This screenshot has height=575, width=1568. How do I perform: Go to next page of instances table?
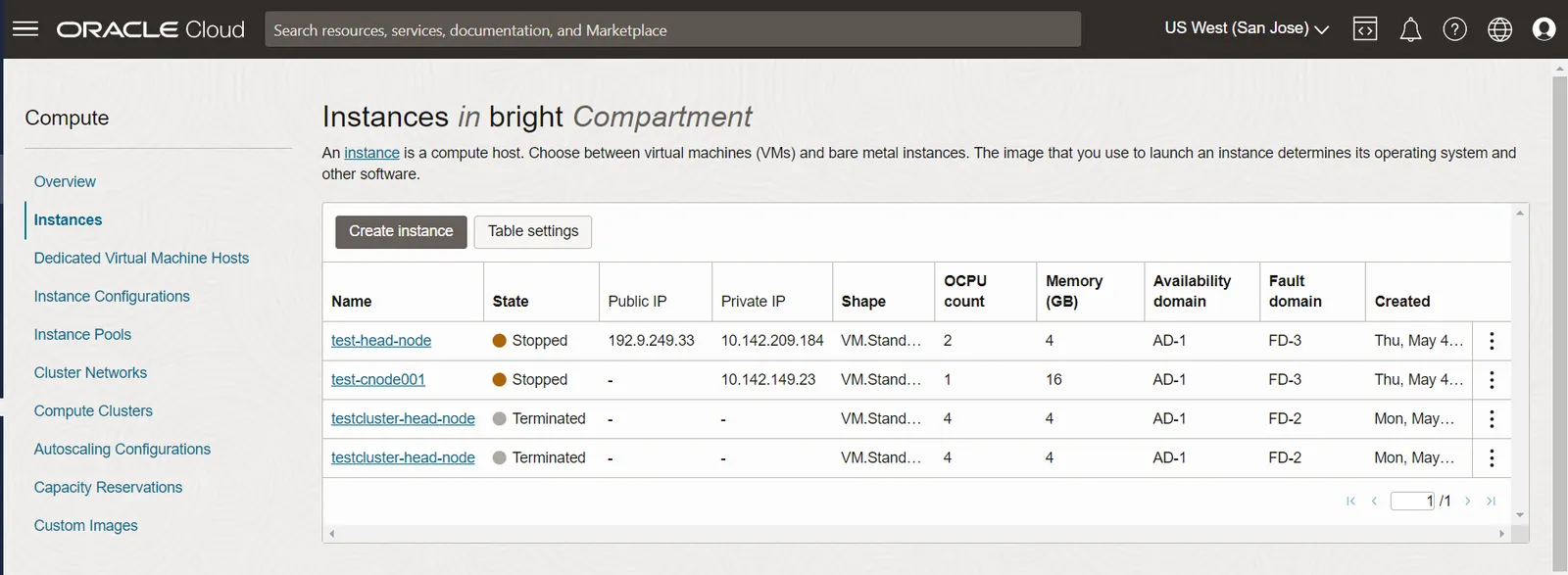tap(1467, 502)
